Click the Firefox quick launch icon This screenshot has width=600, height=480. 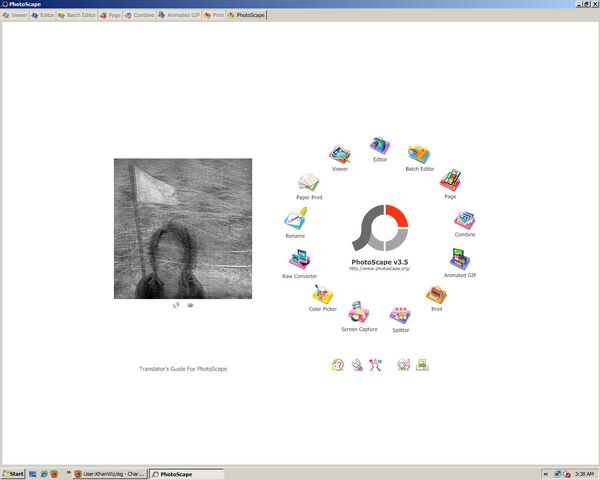pyautogui.click(x=54, y=474)
